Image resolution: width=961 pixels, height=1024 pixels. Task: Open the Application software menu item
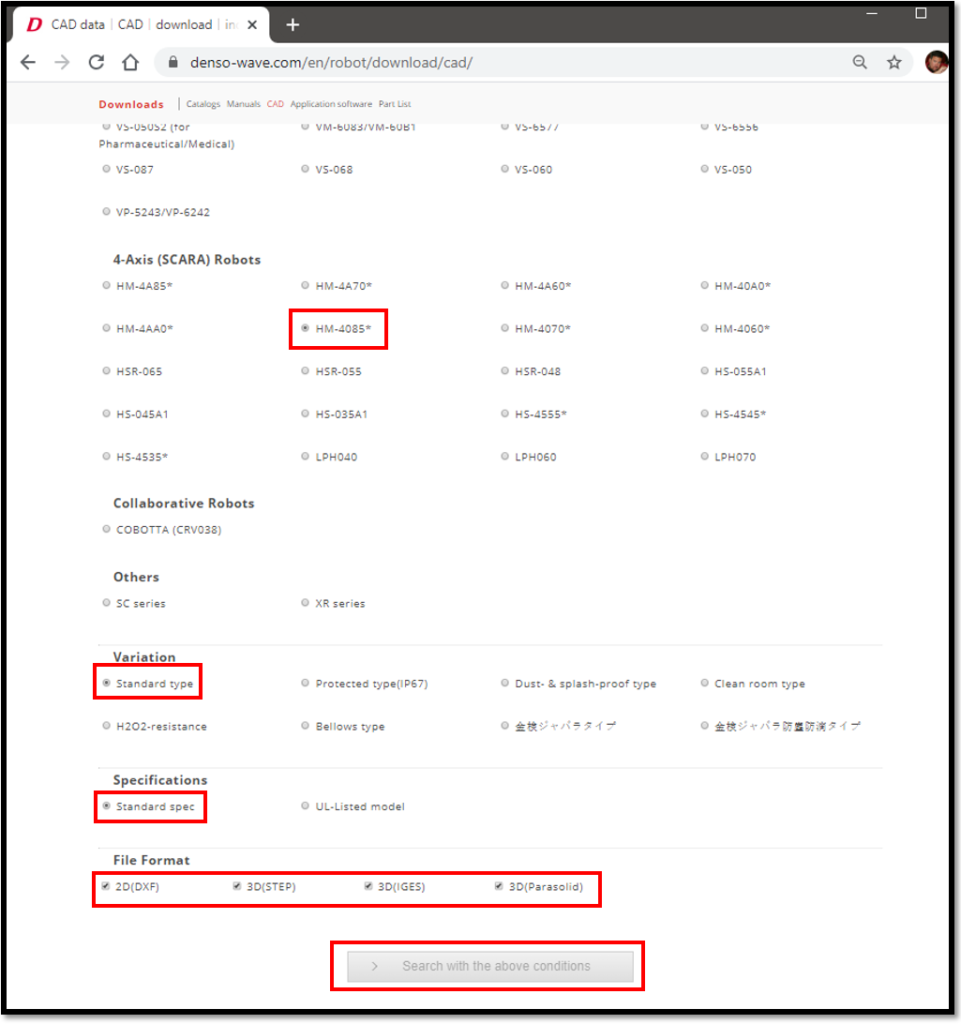tap(331, 104)
